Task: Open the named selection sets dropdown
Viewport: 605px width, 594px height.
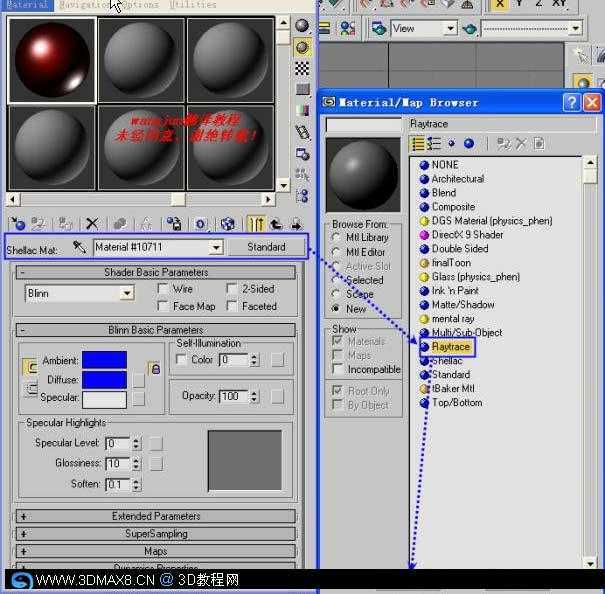Action: (575, 28)
